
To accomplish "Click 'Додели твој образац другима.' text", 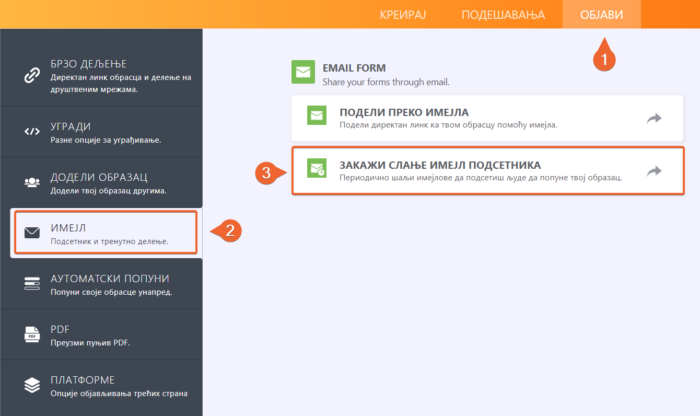I will pos(108,191).
